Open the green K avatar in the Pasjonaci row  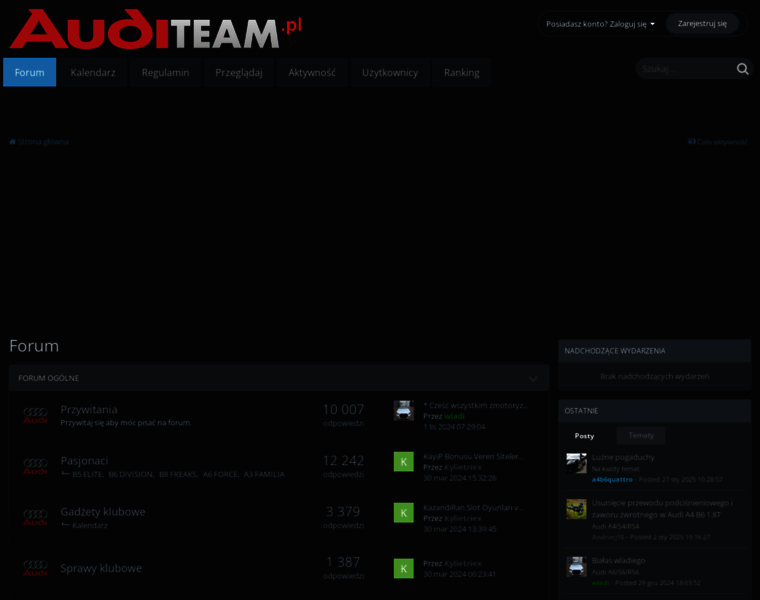403,461
